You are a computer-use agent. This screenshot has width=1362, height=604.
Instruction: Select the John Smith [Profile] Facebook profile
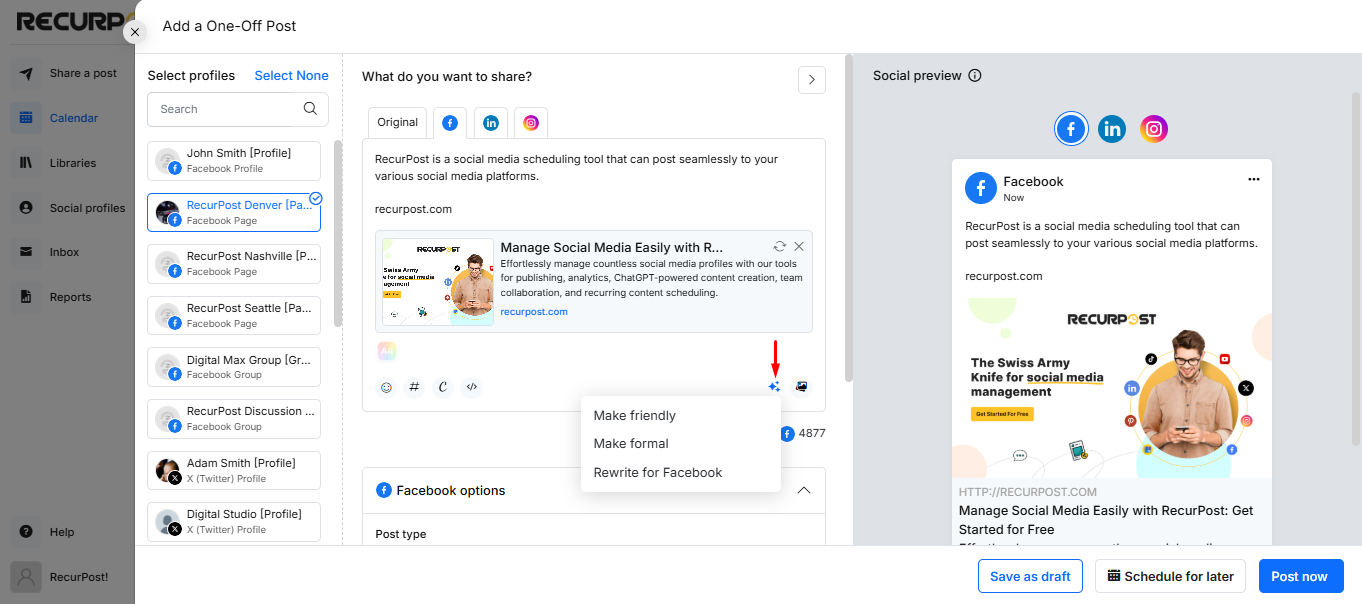coord(234,160)
